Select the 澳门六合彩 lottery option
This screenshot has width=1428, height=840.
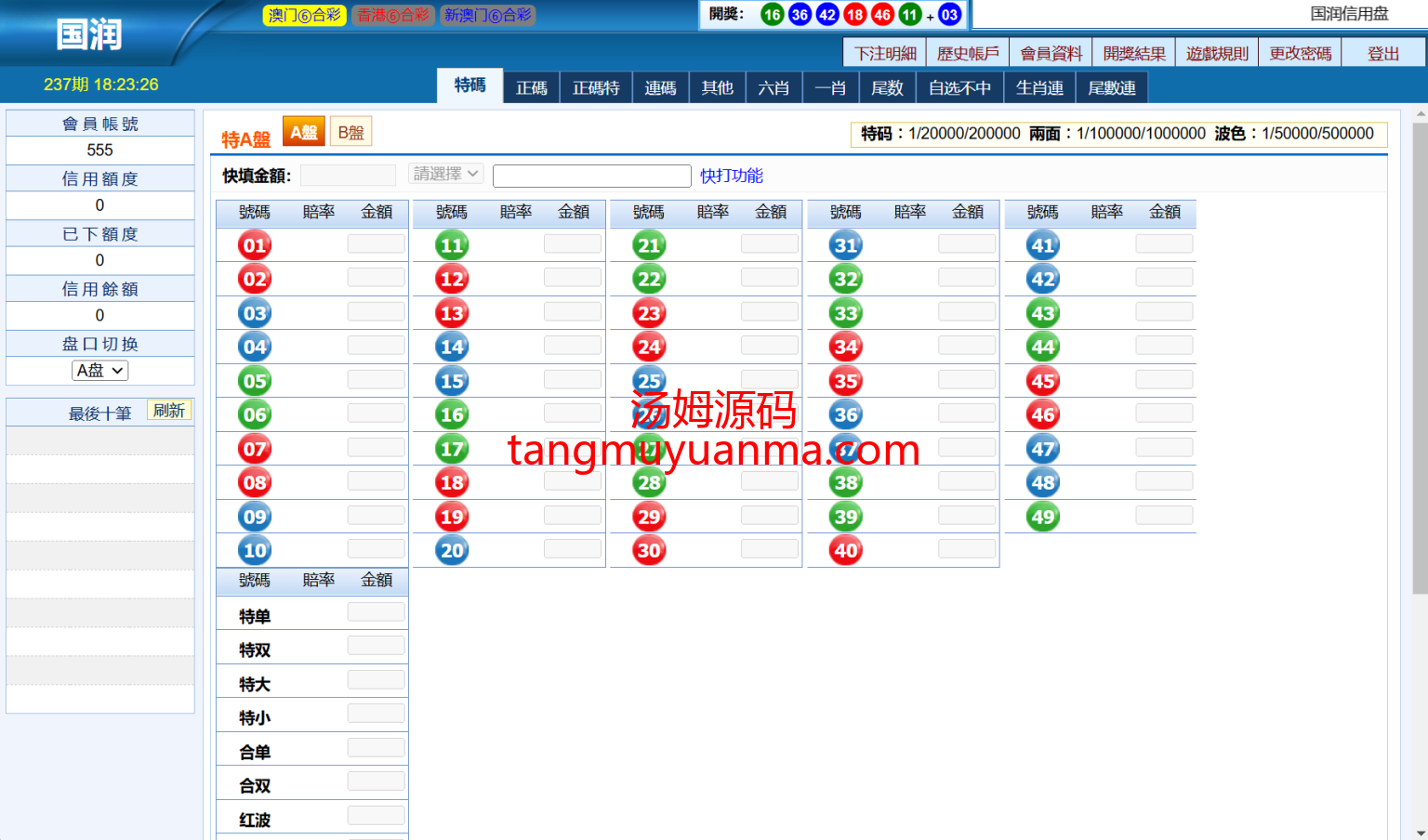pos(304,15)
